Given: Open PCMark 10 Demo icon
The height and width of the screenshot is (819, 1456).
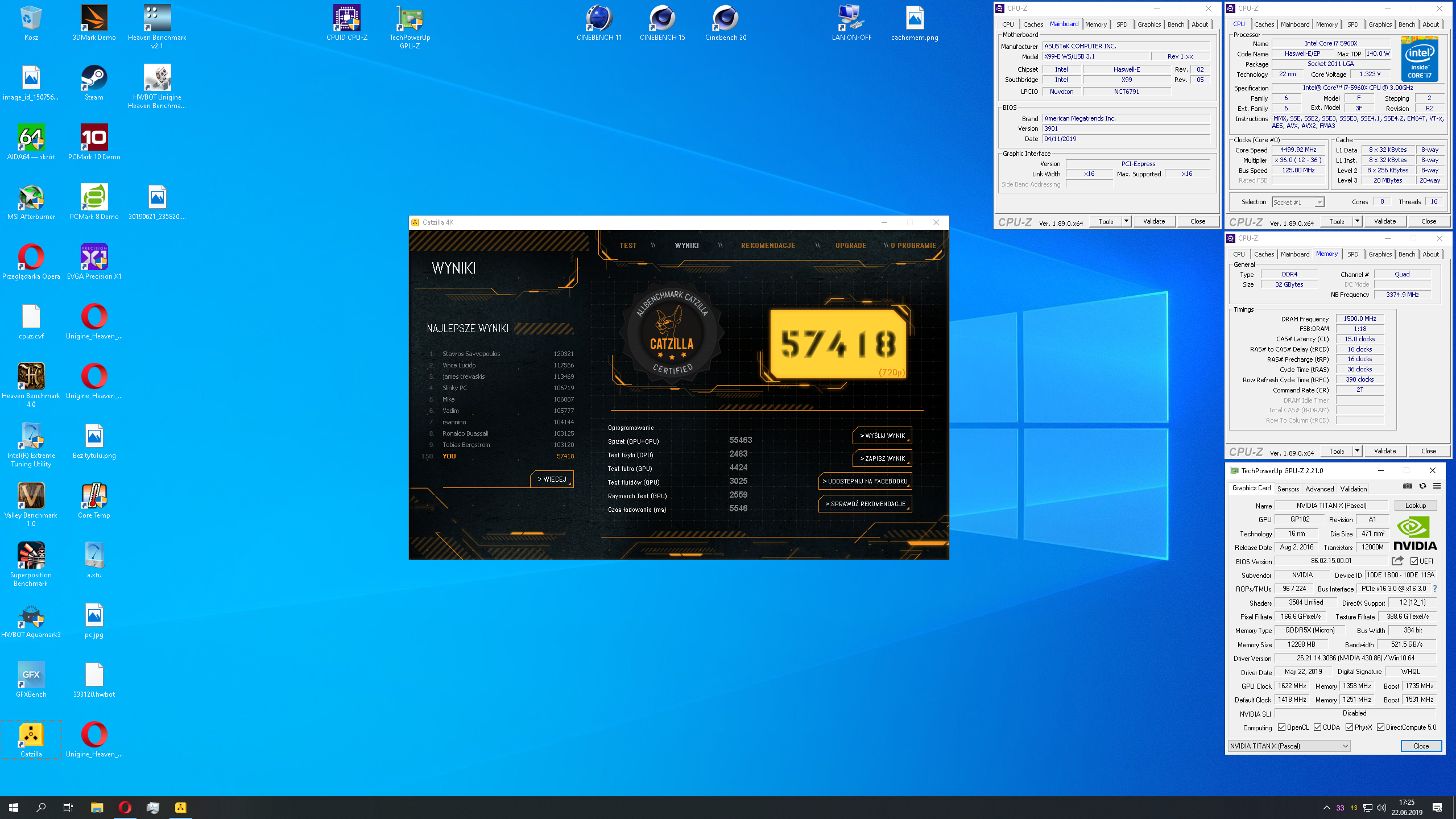Looking at the screenshot, I should point(94,142).
